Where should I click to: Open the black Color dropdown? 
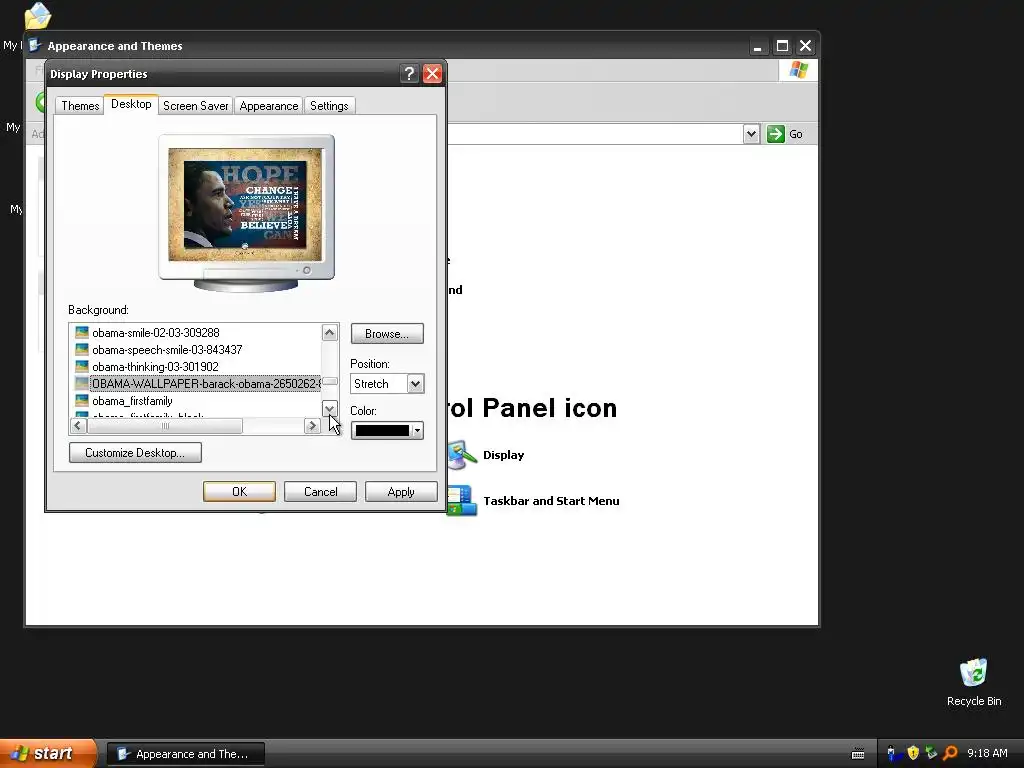click(x=387, y=430)
